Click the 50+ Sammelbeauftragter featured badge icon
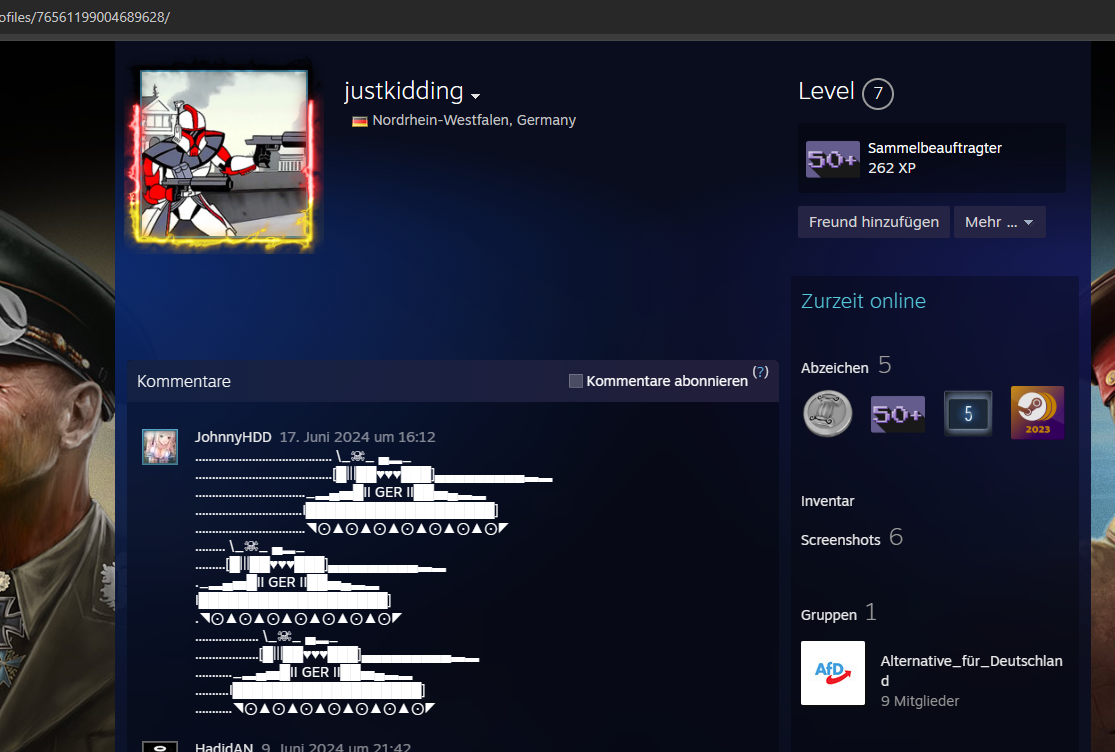The height and width of the screenshot is (752, 1115). (x=832, y=159)
